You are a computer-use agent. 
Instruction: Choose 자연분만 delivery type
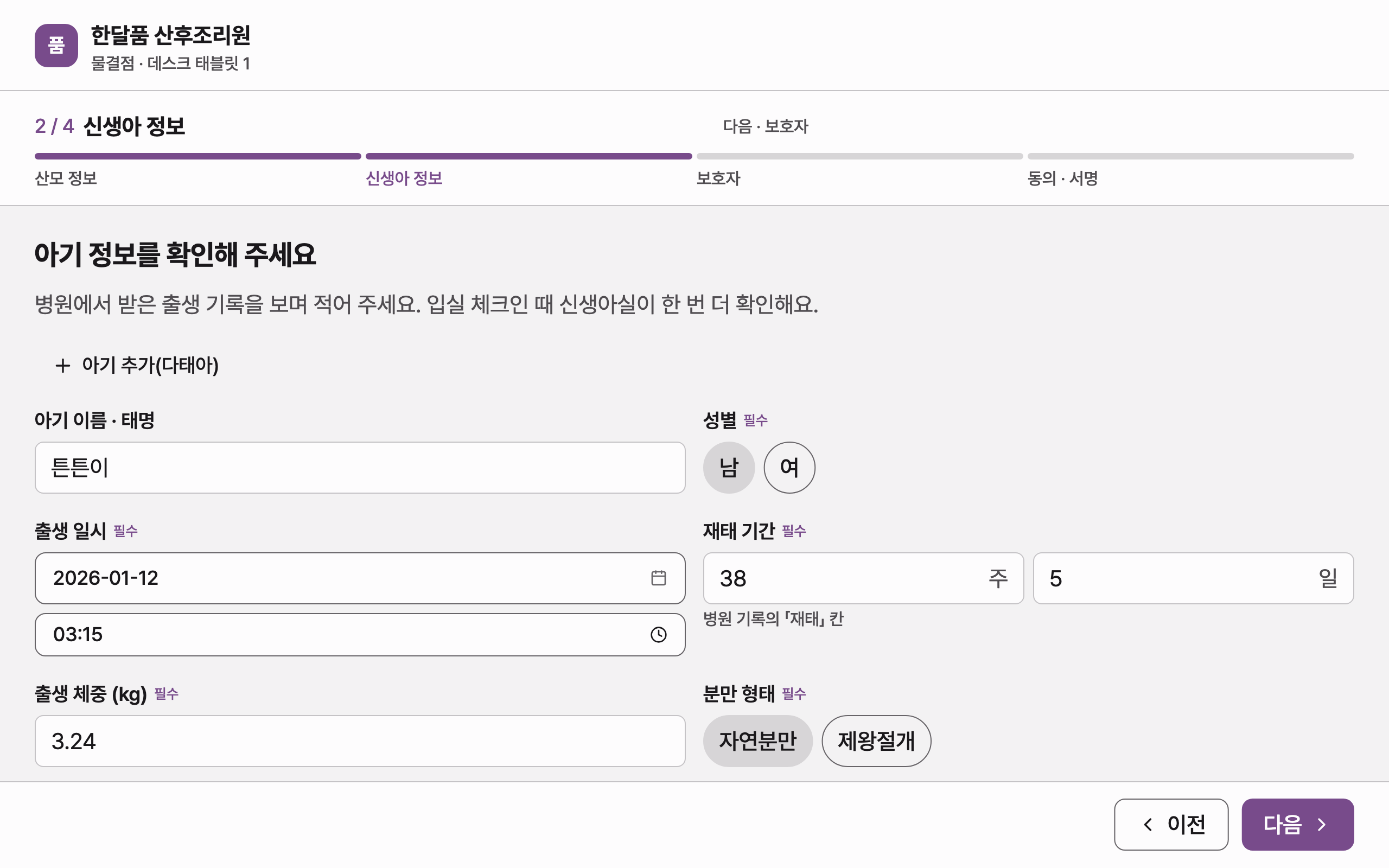point(757,741)
